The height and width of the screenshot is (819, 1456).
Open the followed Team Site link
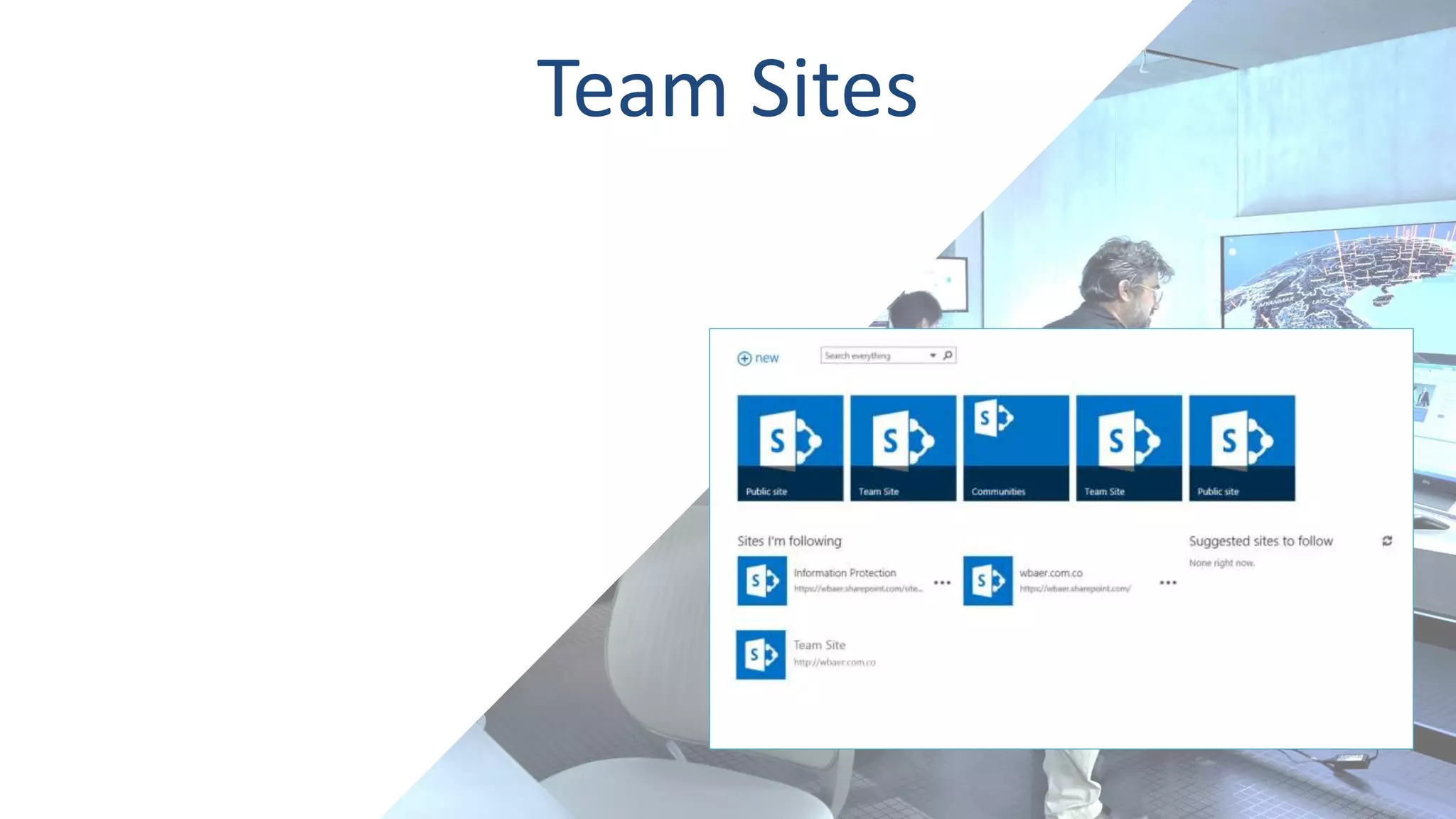click(x=819, y=646)
